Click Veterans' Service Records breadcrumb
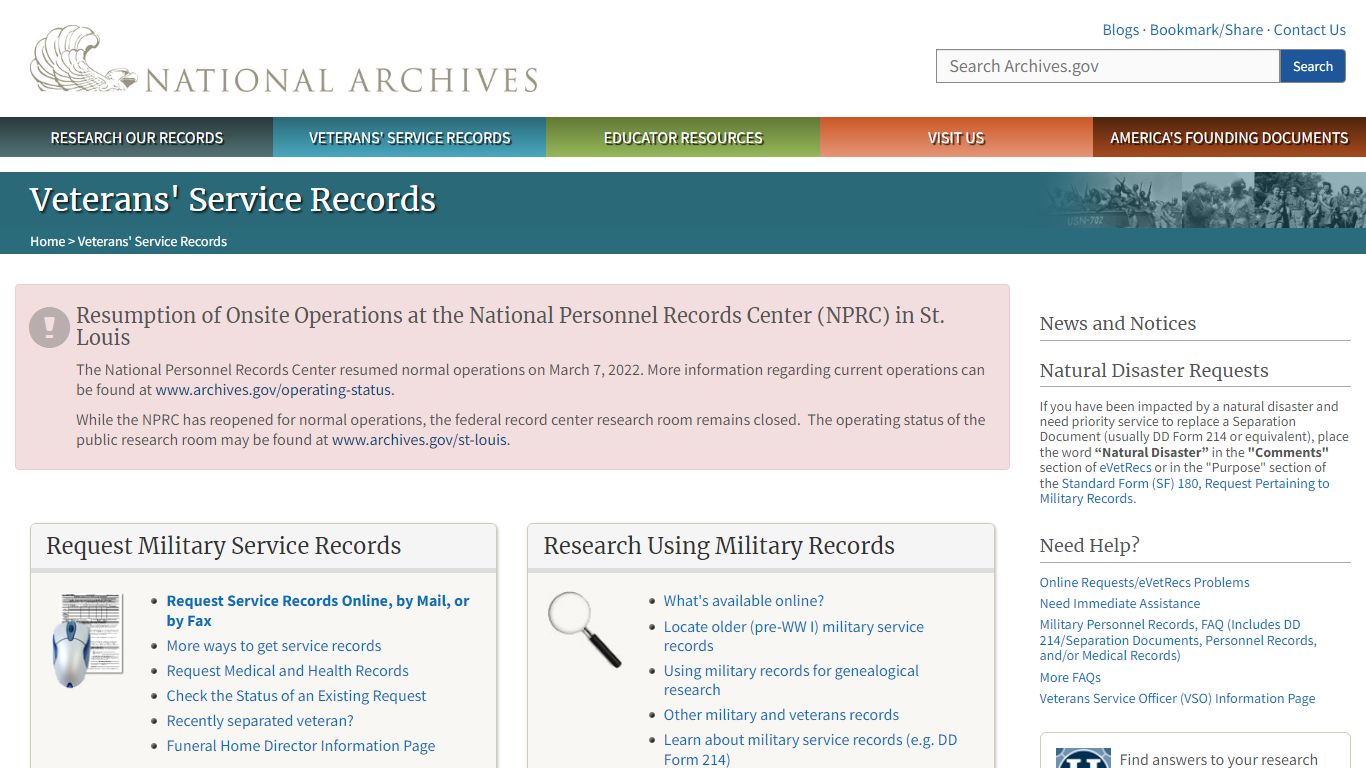Screen dimensions: 1366x768 click(152, 241)
